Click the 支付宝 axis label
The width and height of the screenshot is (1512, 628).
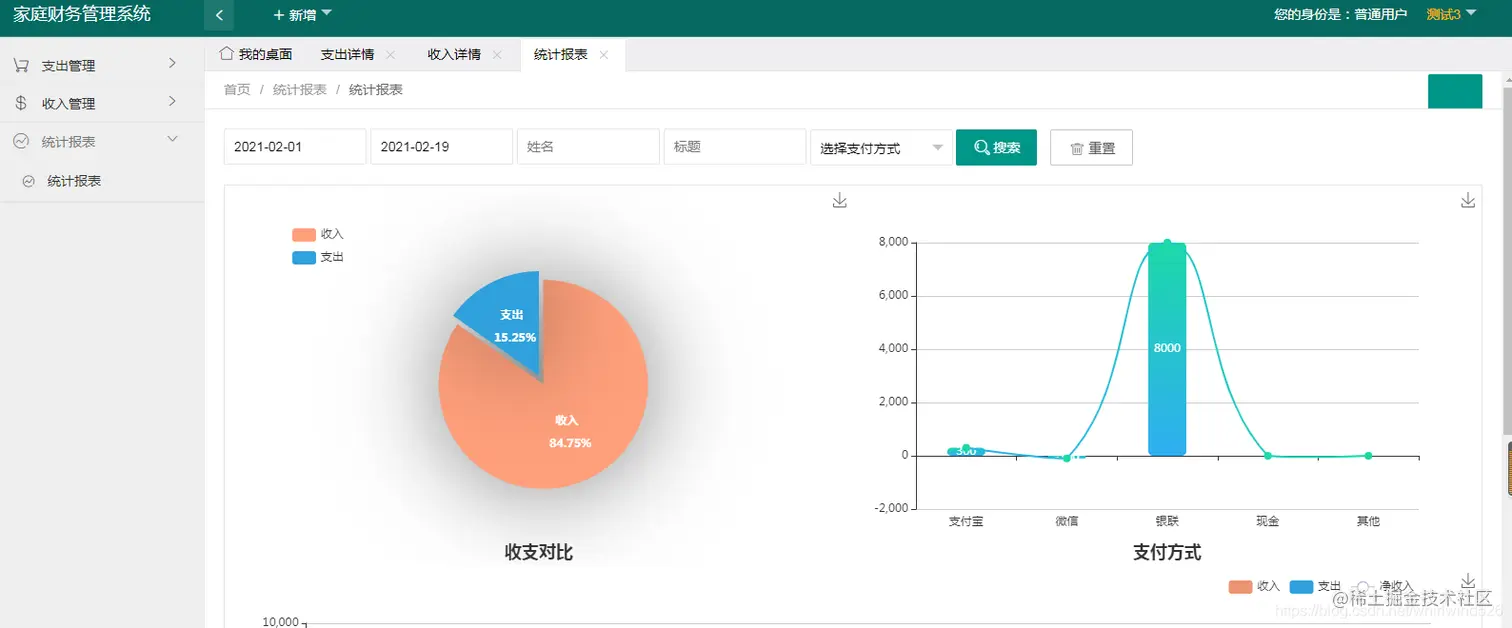[x=966, y=521]
